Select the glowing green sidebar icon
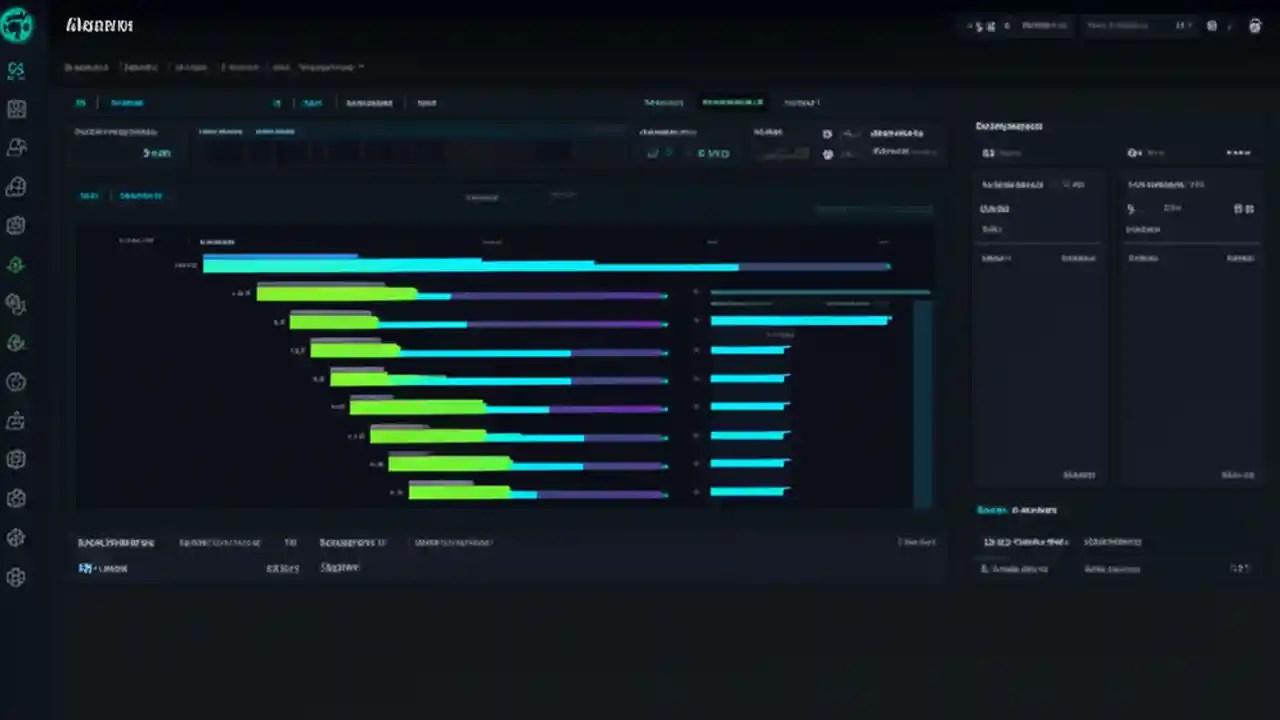Viewport: 1280px width, 720px height. [16, 264]
